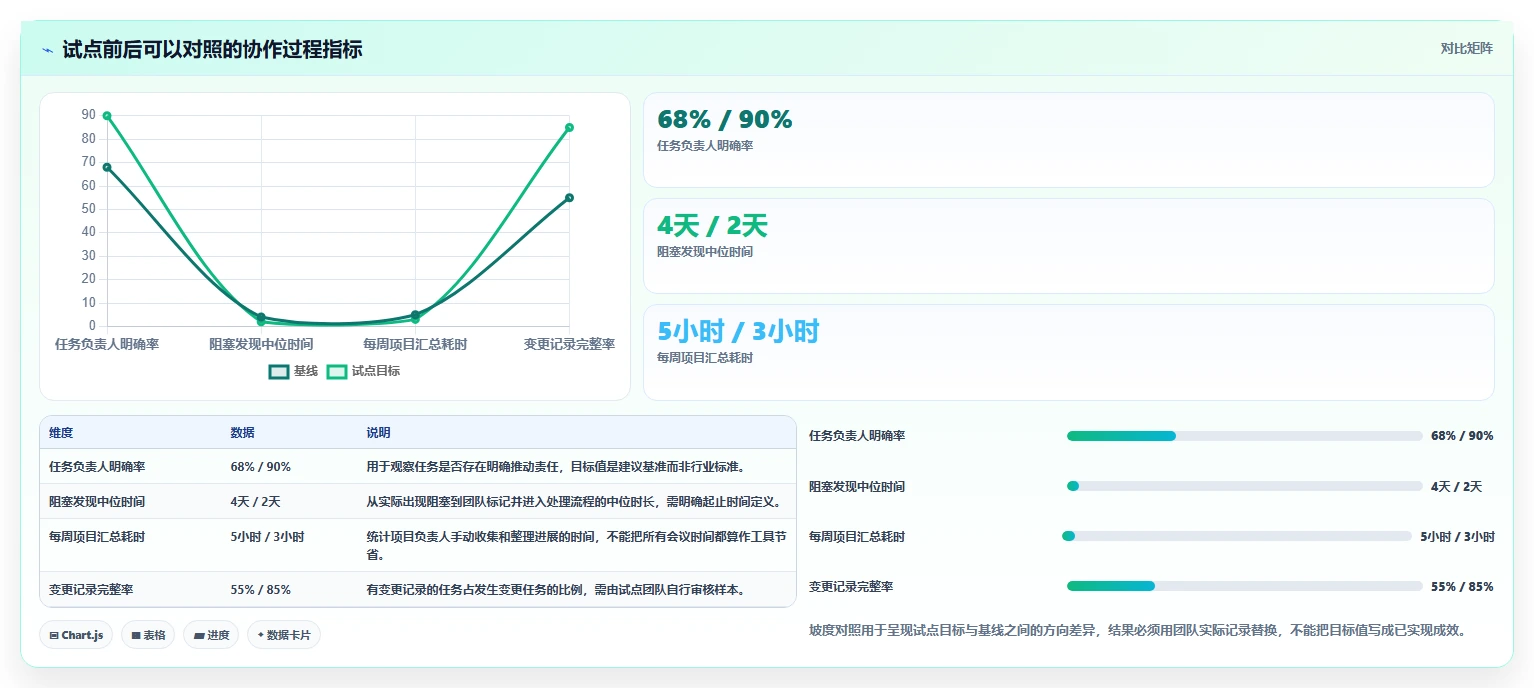Viewport: 1534px width, 688px height.
Task: Click the 每周项目汇总耗时 progress bar
Action: point(1237,536)
